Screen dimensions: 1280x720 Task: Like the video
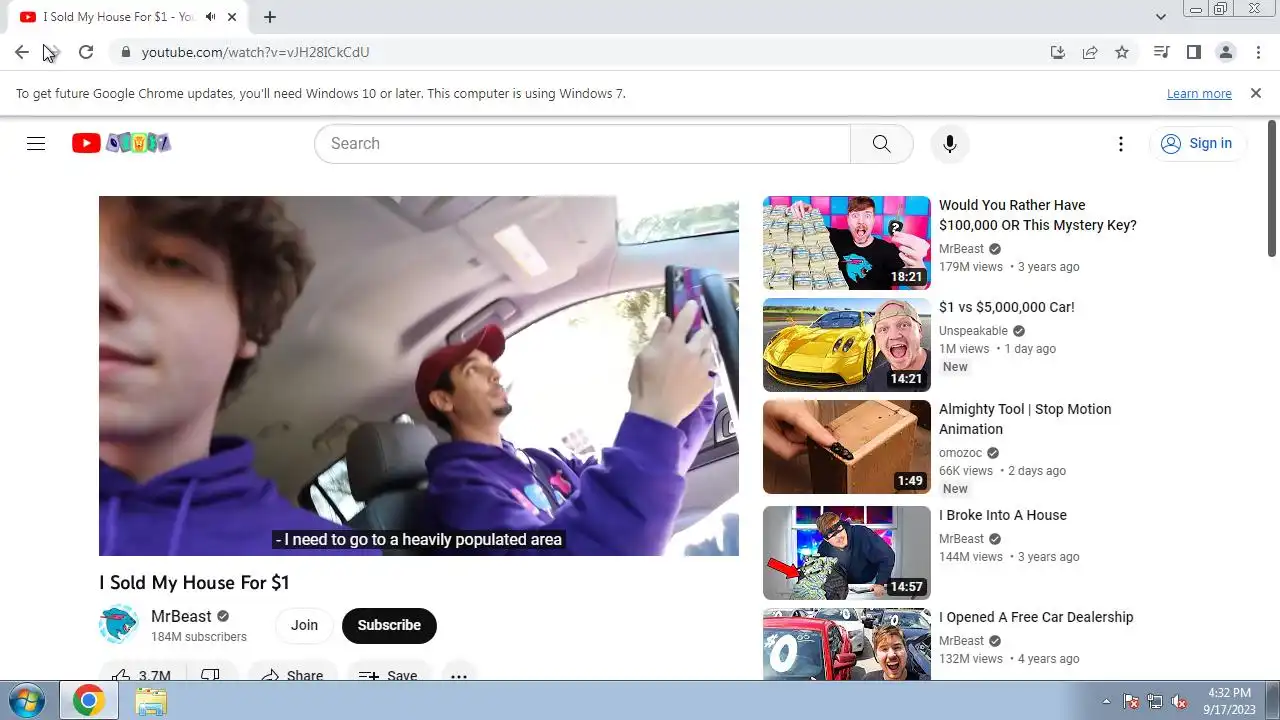[141, 676]
